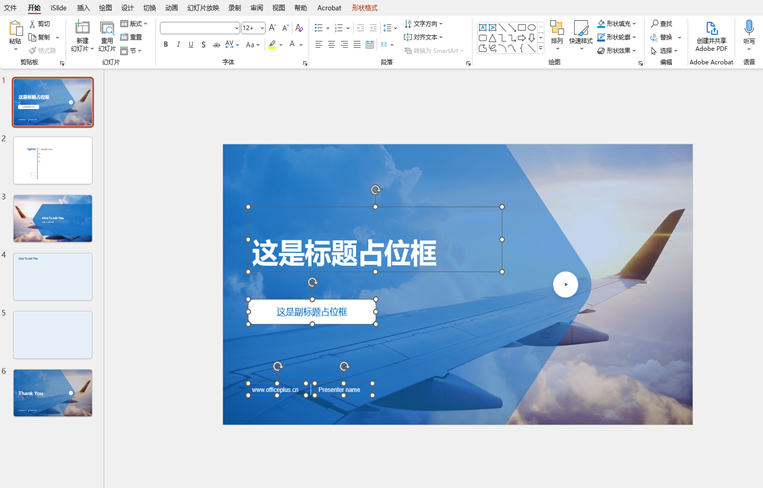Image resolution: width=763 pixels, height=488 pixels.
Task: Click the rotate handle above the title box
Action: (x=376, y=190)
